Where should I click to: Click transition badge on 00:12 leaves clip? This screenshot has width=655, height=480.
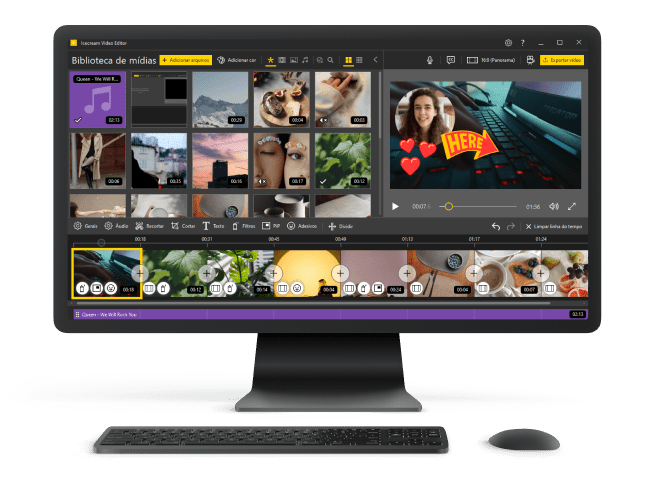[149, 288]
